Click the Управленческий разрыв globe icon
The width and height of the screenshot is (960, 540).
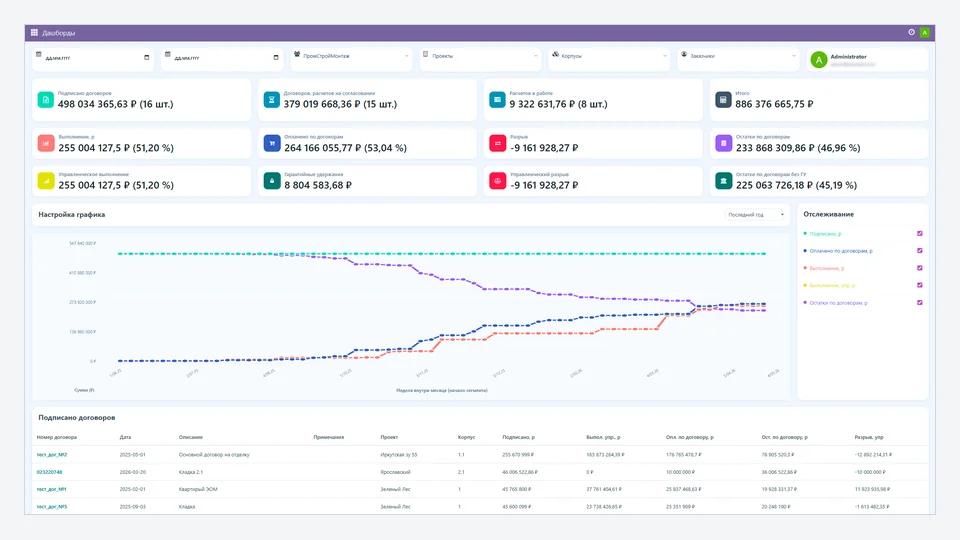pos(497,181)
